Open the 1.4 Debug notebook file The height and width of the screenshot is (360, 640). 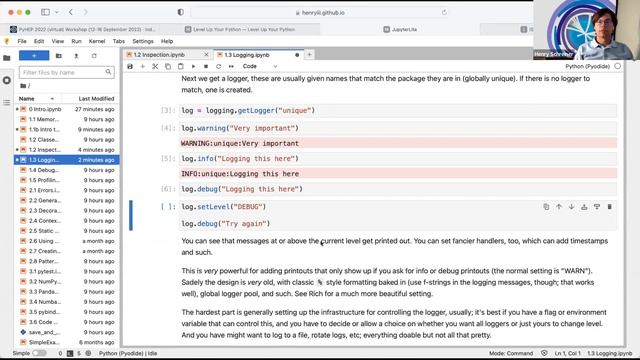67,170
